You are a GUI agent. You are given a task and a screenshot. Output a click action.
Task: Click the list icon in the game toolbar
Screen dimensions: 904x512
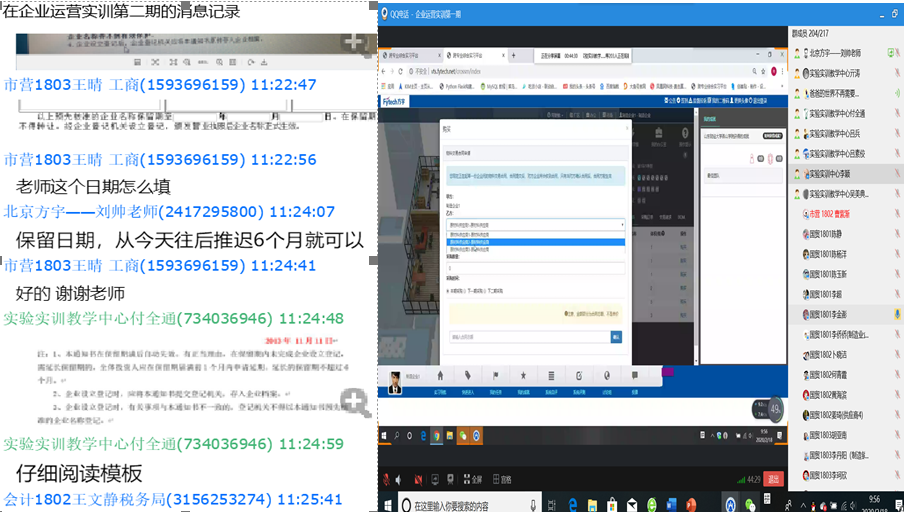tap(551, 375)
